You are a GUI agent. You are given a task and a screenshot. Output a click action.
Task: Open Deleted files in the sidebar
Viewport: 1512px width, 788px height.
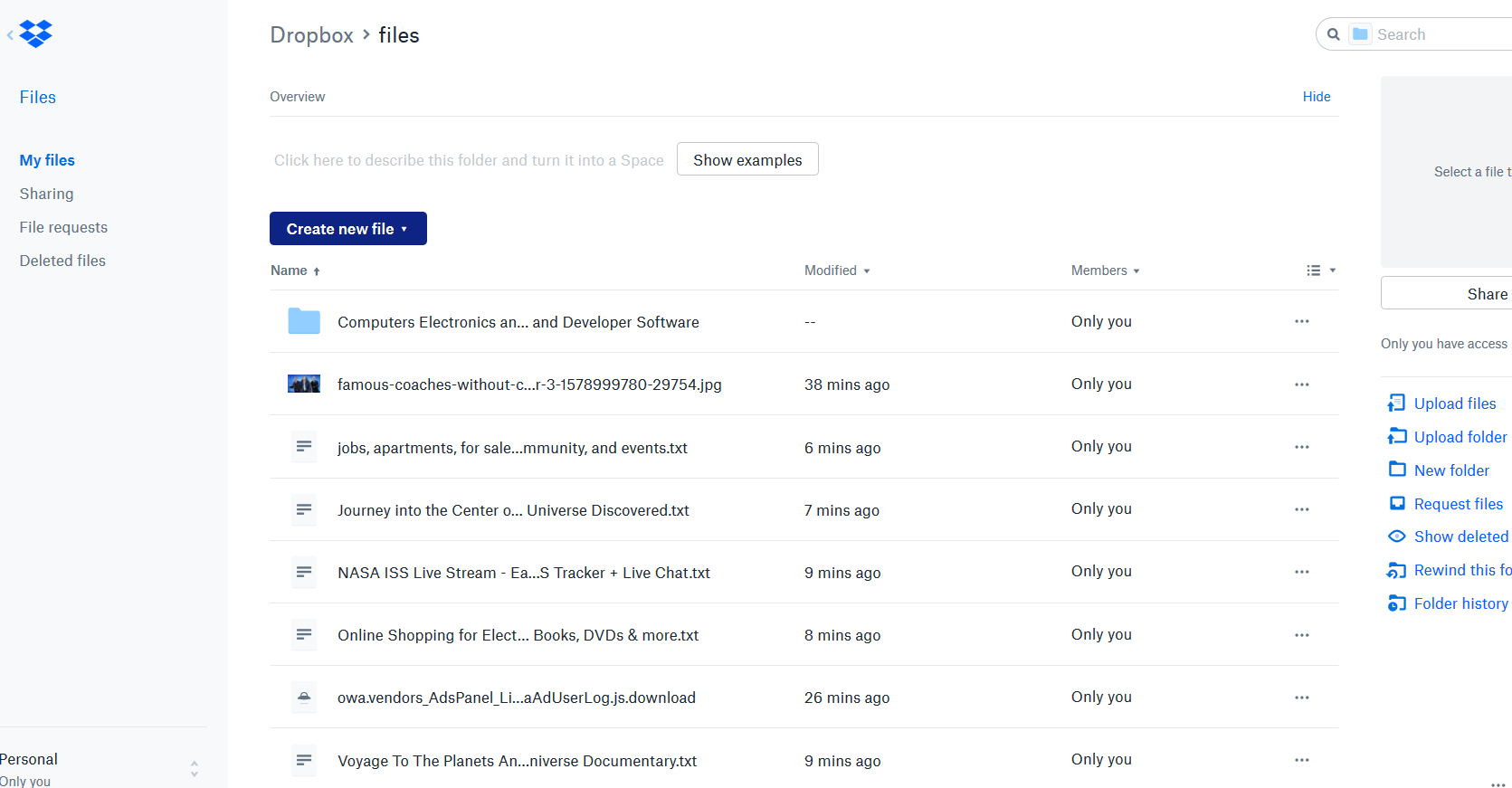62,261
